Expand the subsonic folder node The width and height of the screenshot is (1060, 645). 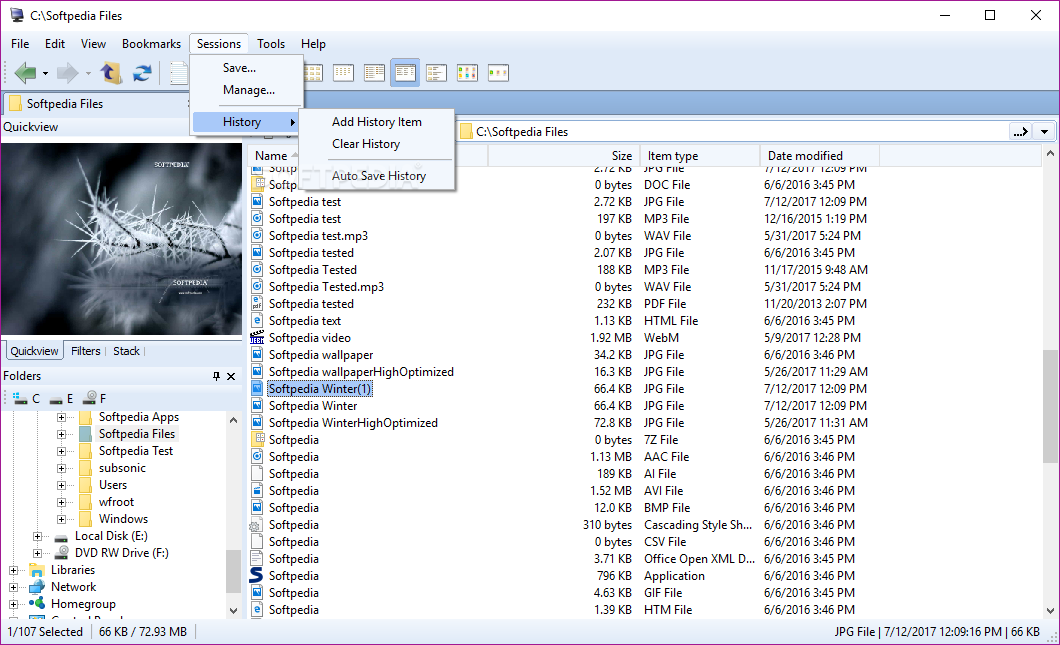(x=62, y=468)
